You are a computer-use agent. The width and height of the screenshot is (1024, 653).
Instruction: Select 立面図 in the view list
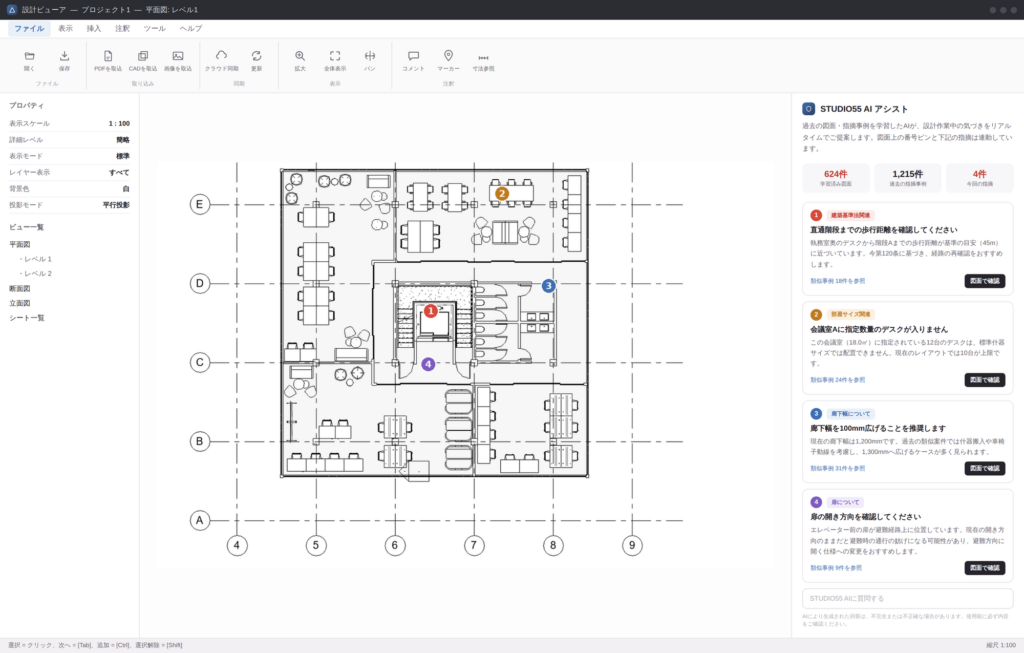pos(20,303)
